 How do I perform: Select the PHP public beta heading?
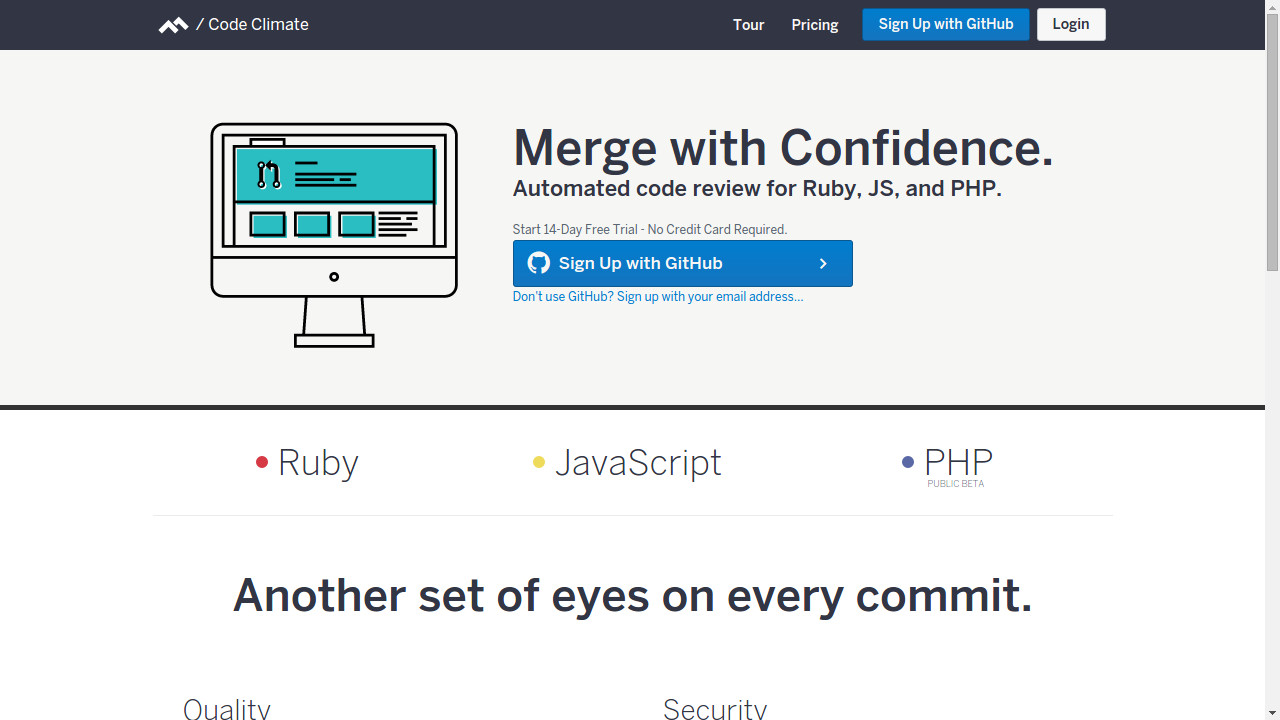tap(958, 466)
